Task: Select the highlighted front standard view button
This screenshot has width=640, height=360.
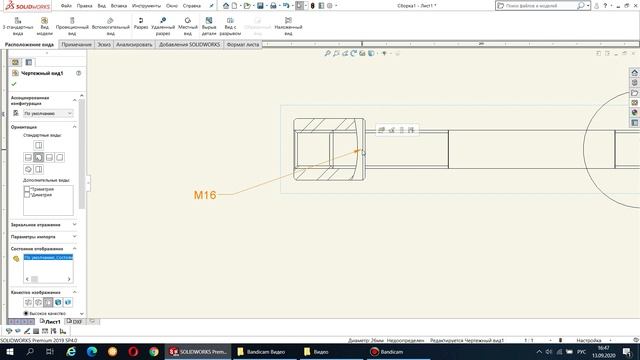Action: 38,157
